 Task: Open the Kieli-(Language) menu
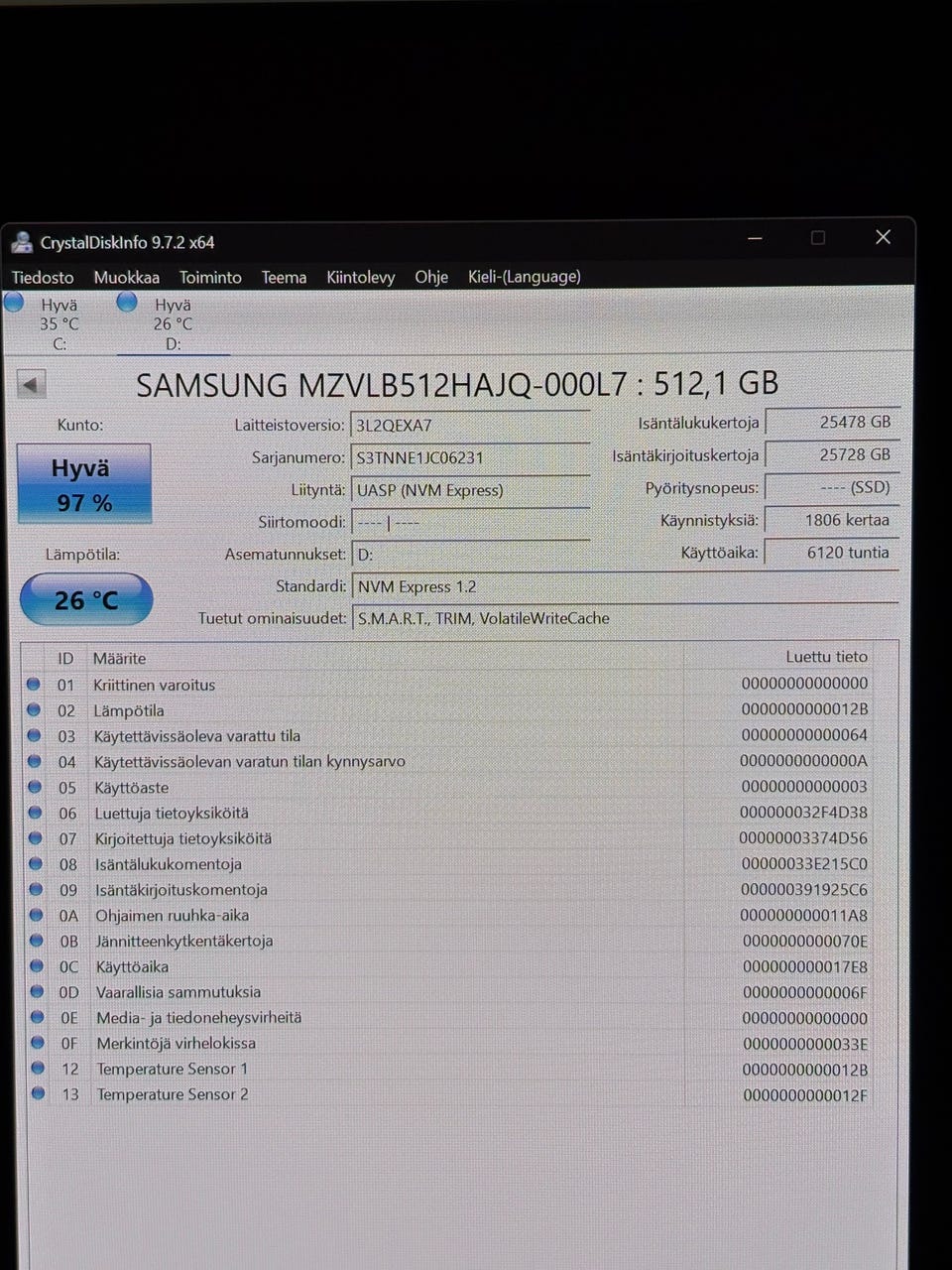point(525,277)
